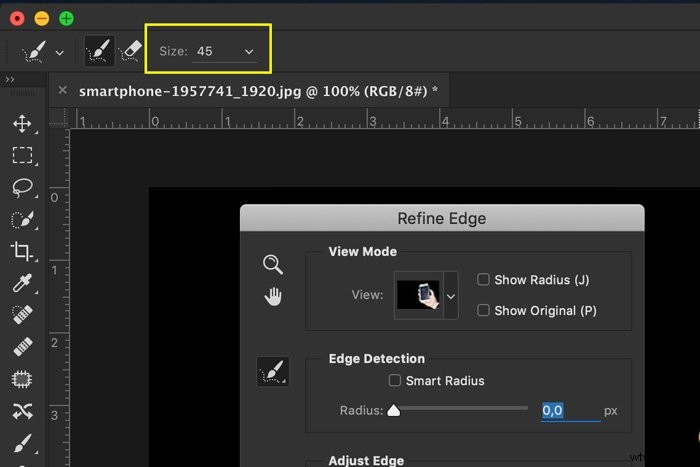Expand the collapsed toolbar double arrows

click(x=10, y=80)
